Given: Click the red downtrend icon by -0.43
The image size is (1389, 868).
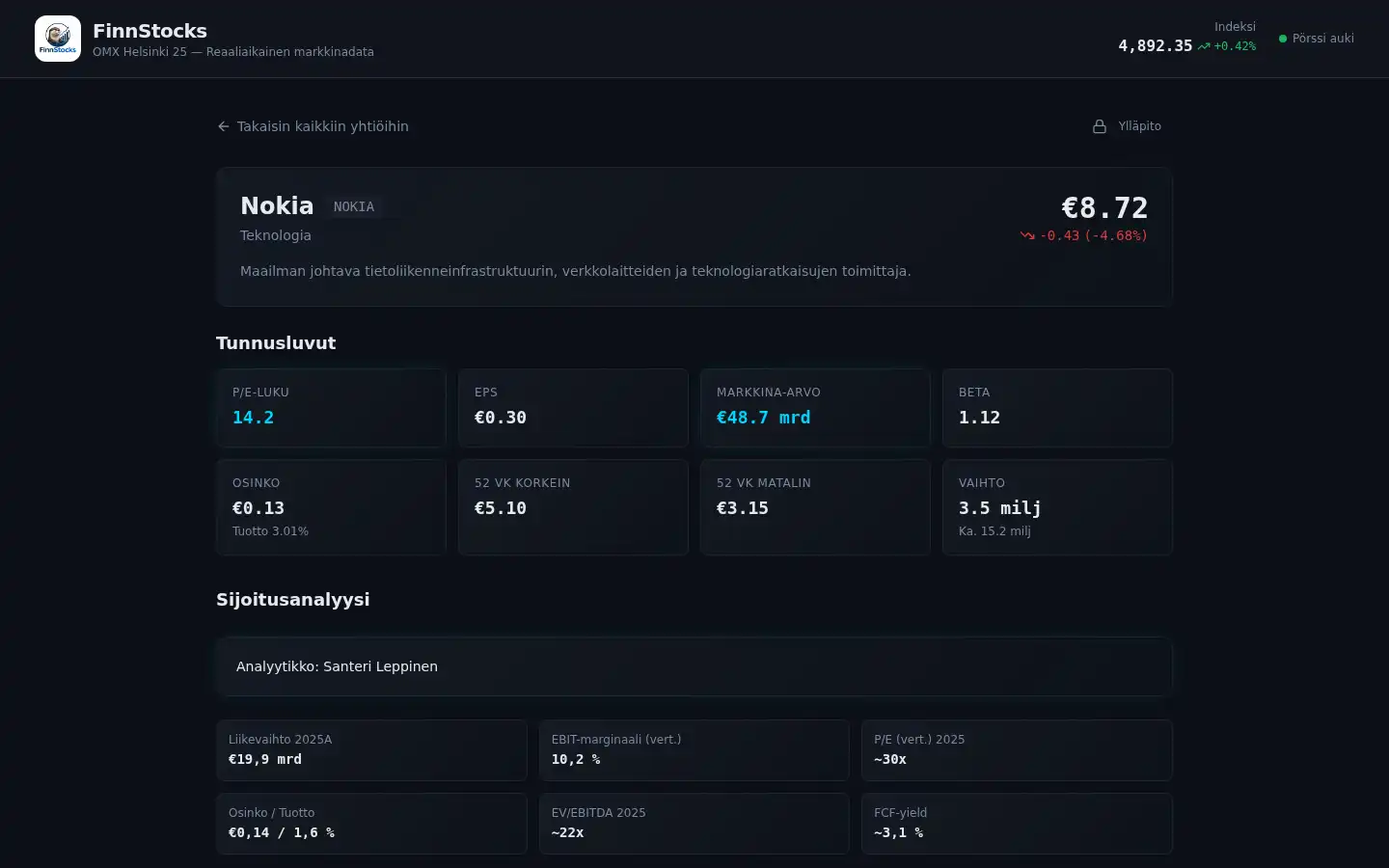Looking at the screenshot, I should [x=1027, y=235].
